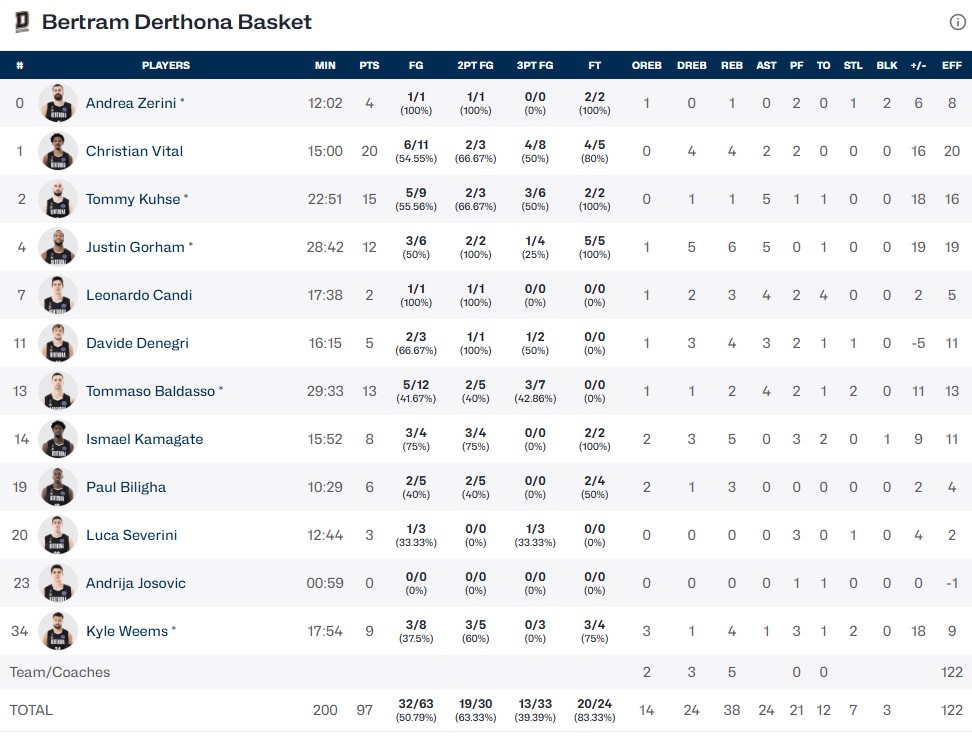
Task: Sort by the PLAYERS column header
Action: pos(166,65)
